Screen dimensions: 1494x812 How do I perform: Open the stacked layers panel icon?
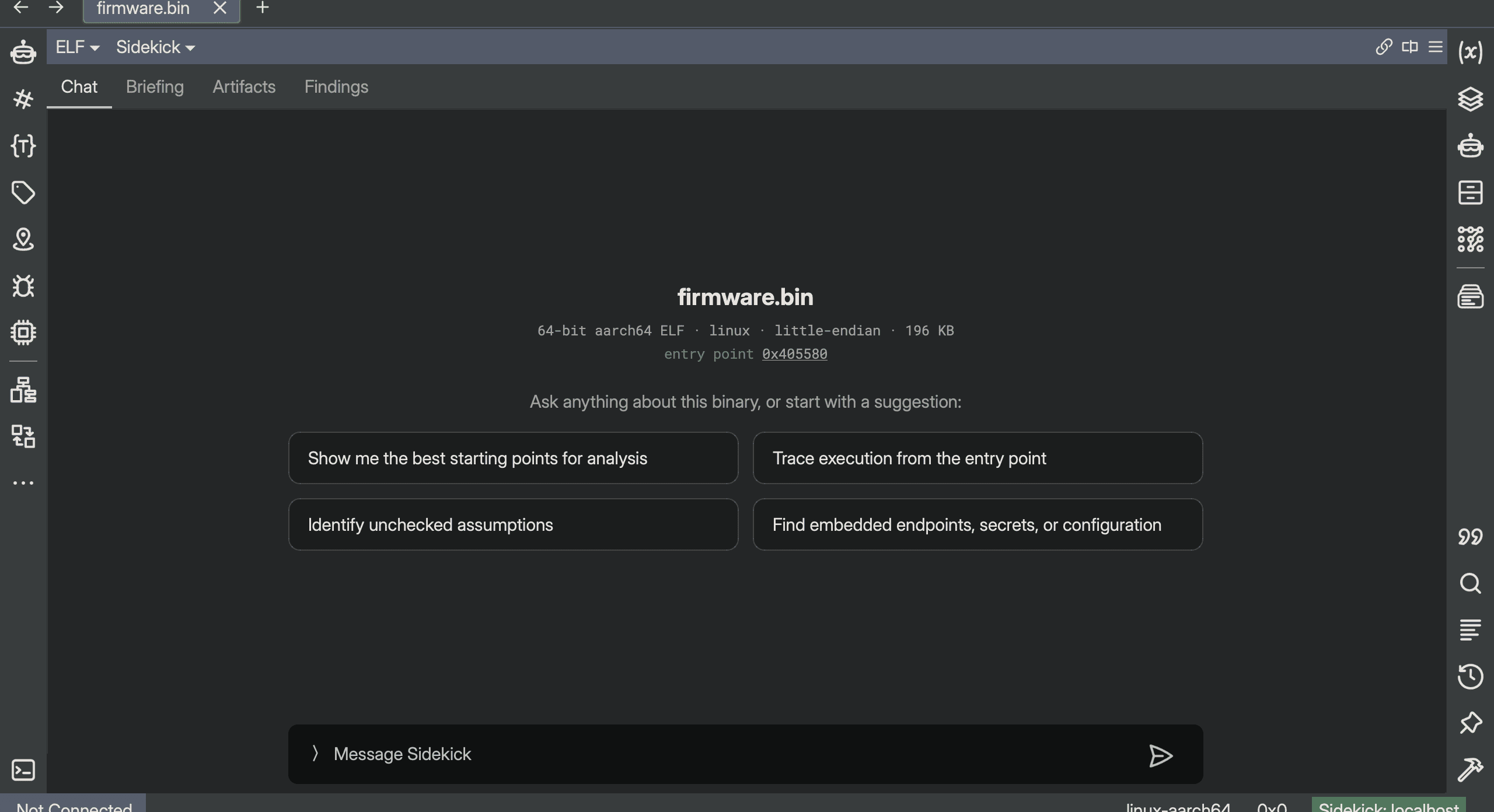click(1470, 99)
